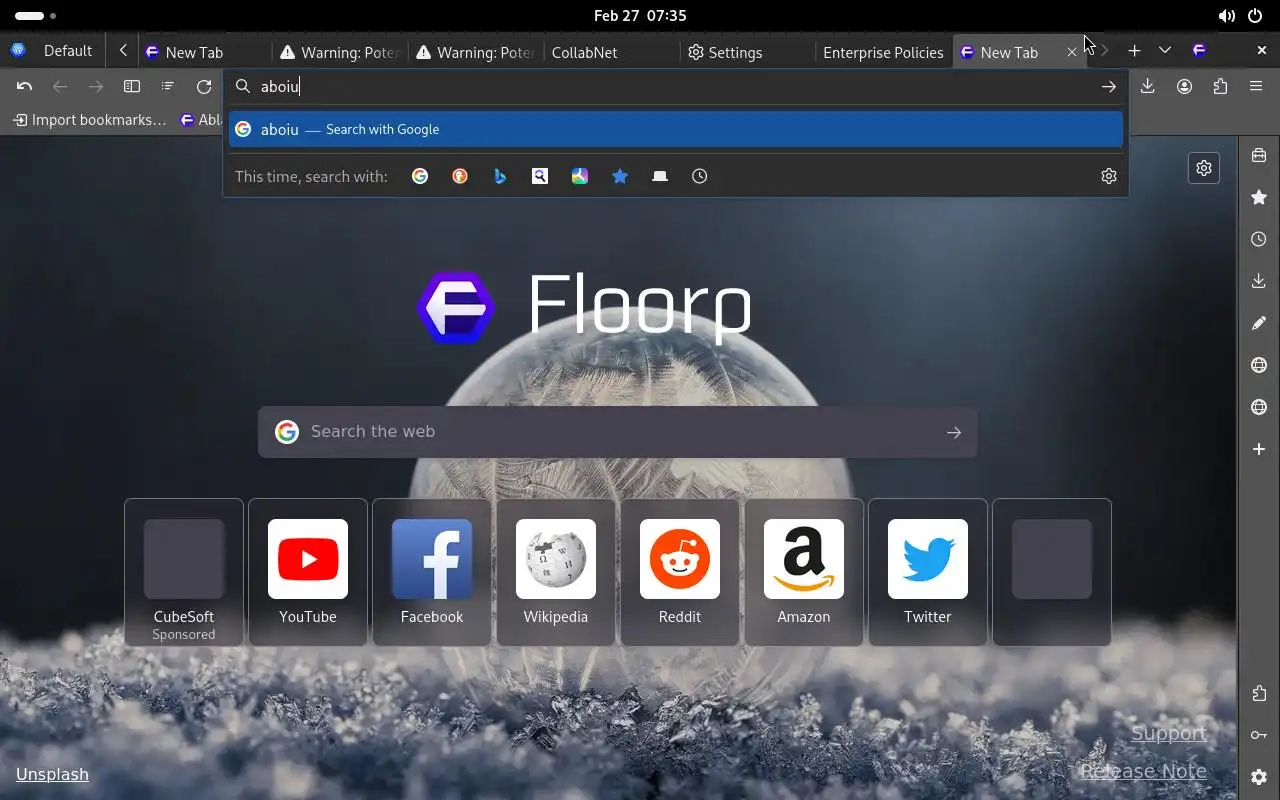Open search settings gear in the dropdown

click(x=1108, y=176)
